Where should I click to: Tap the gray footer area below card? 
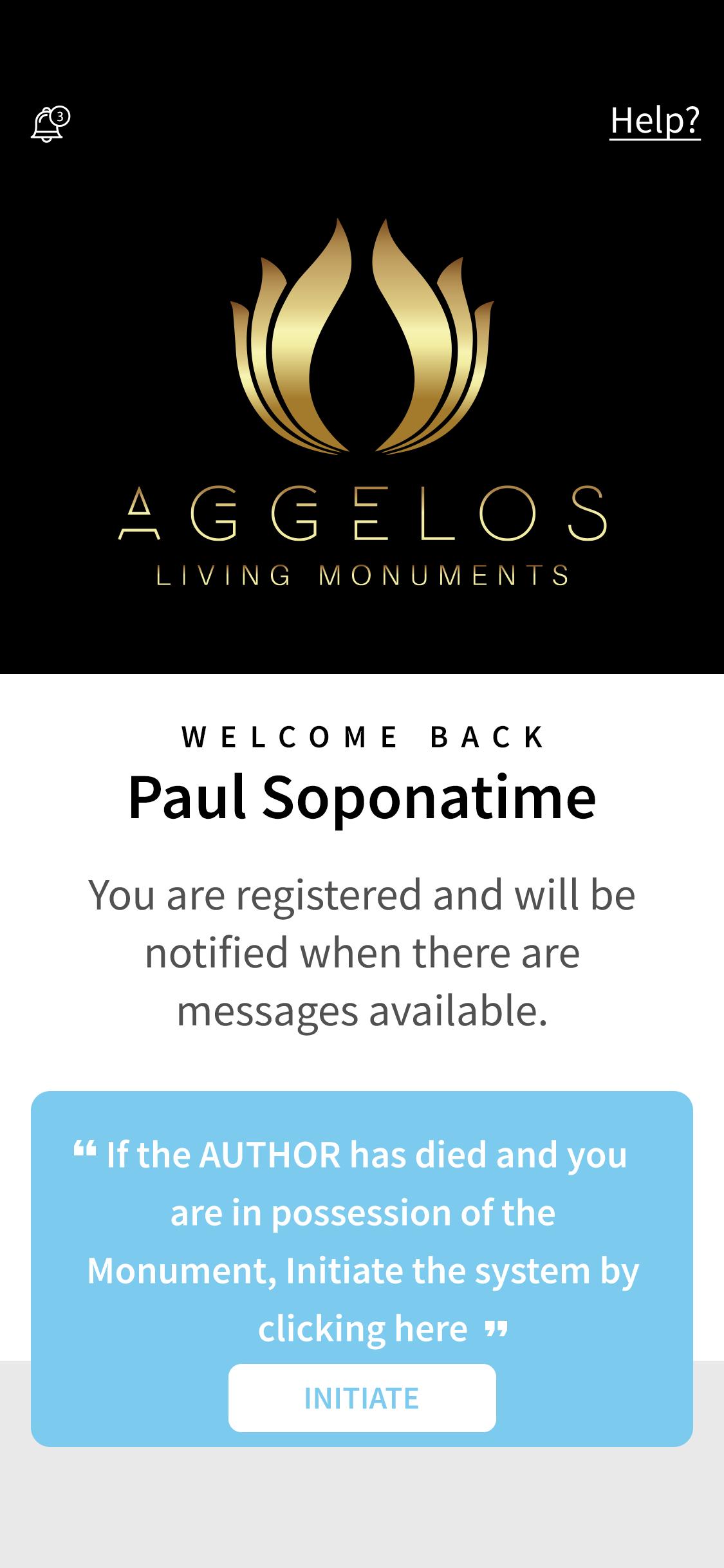pyautogui.click(x=362, y=1509)
